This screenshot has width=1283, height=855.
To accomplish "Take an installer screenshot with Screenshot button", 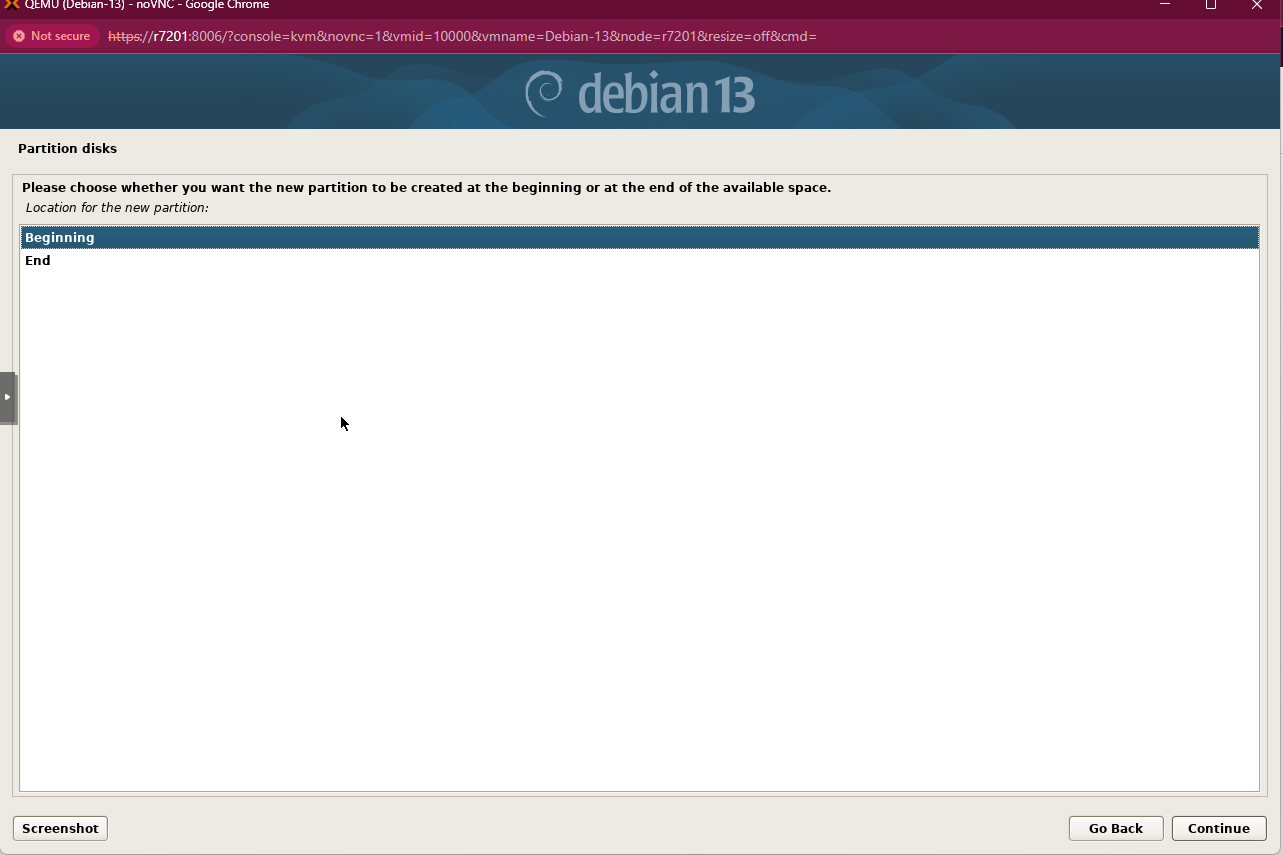I will click(x=60, y=828).
